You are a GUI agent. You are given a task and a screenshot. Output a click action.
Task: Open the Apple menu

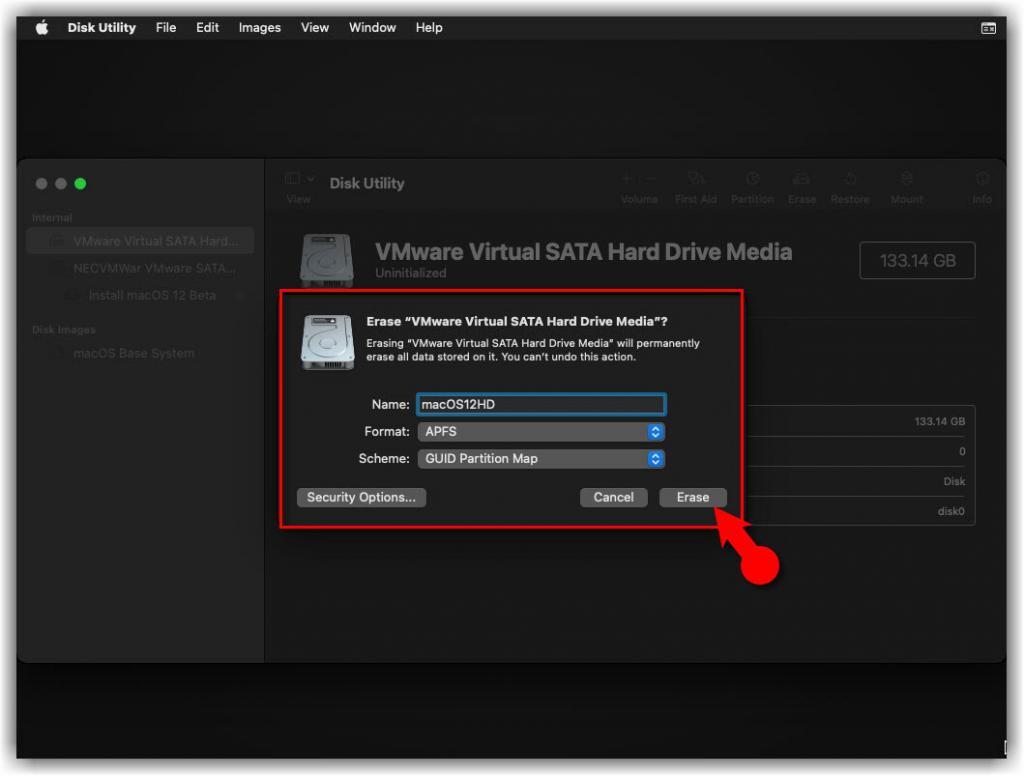pos(42,27)
